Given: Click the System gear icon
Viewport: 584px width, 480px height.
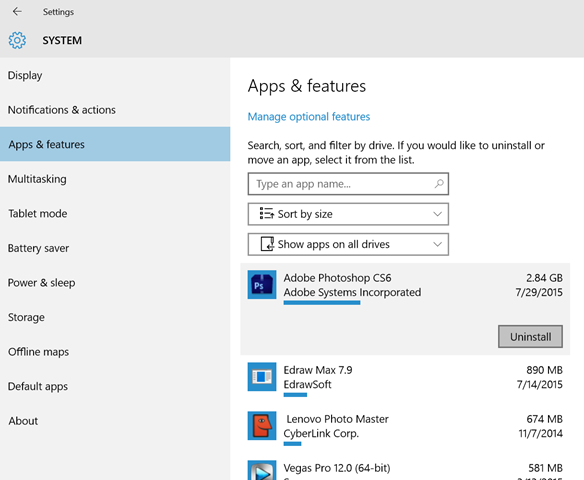Looking at the screenshot, I should coord(17,40).
